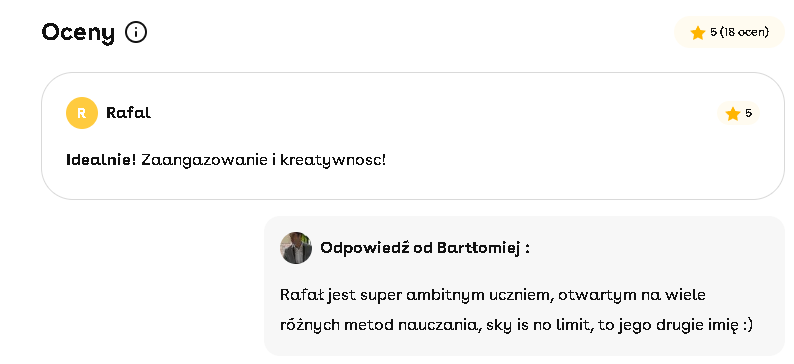The width and height of the screenshot is (794, 364).
Task: Click the star icon in Rafal's rating badge
Action: coord(733,114)
